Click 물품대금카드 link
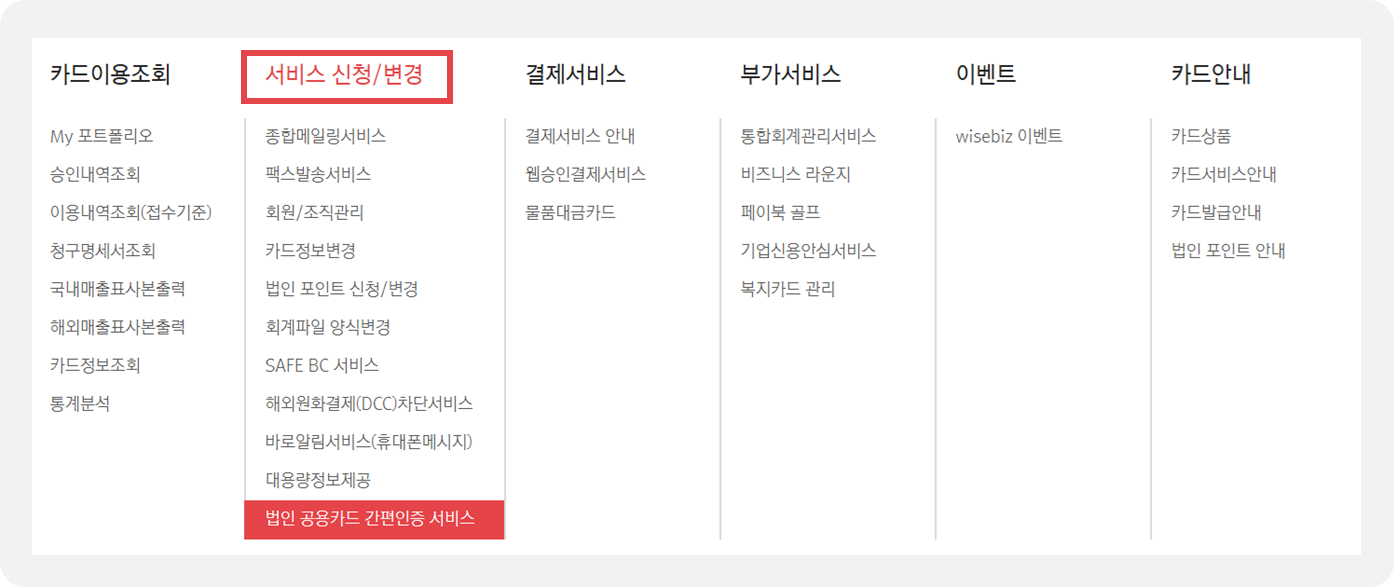Image resolution: width=1394 pixels, height=587 pixels. pos(571,213)
